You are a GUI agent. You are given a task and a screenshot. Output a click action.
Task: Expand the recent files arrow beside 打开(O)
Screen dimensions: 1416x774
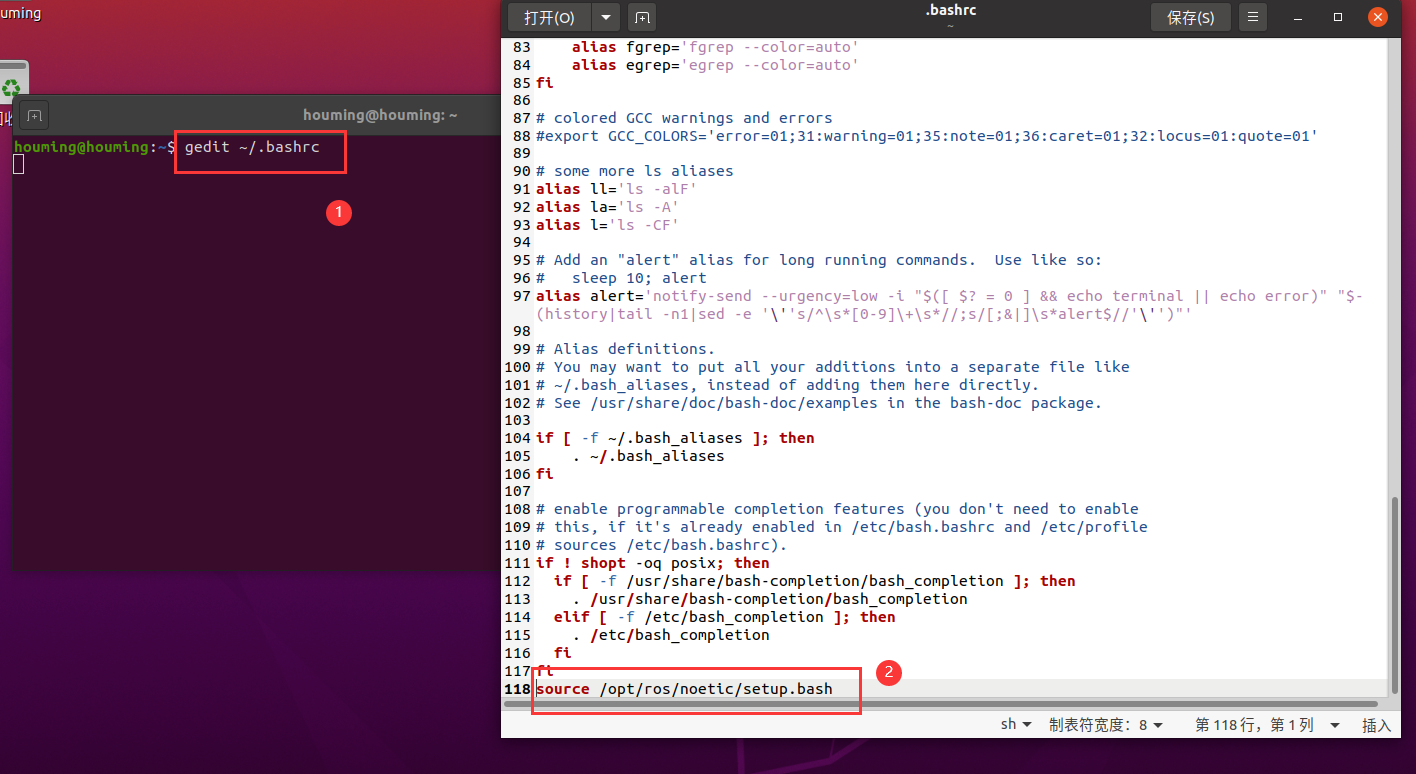click(x=606, y=17)
